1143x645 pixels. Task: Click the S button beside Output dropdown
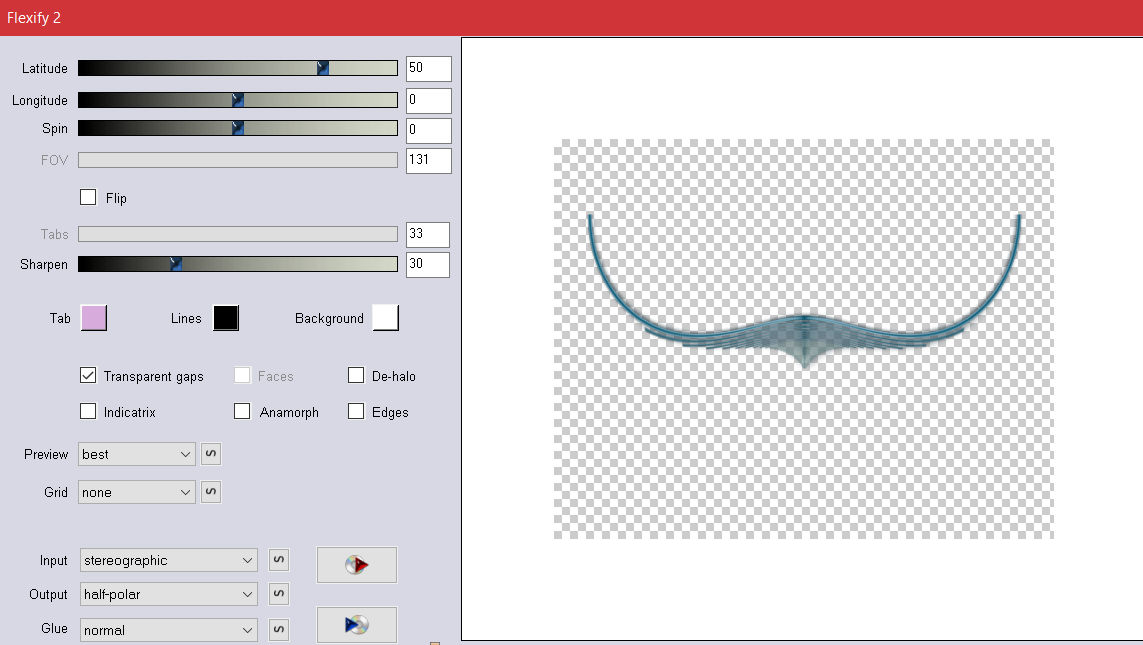click(279, 594)
